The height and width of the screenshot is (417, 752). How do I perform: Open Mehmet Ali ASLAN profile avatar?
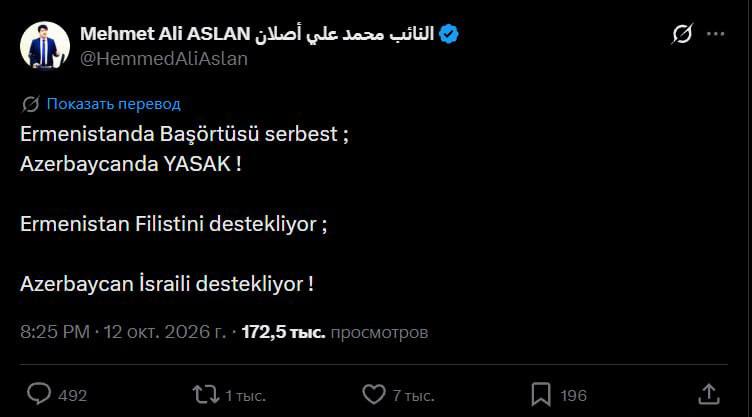45,46
